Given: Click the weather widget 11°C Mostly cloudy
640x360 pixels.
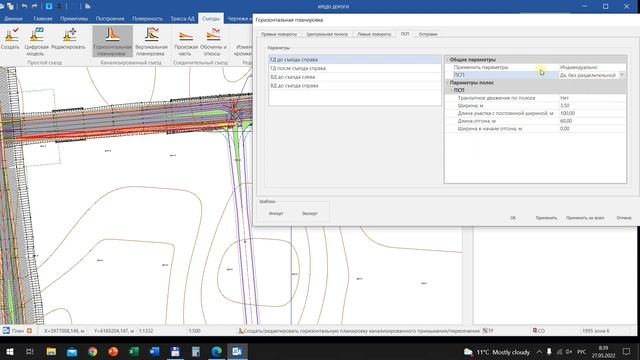Looking at the screenshot, I should click(x=497, y=352).
